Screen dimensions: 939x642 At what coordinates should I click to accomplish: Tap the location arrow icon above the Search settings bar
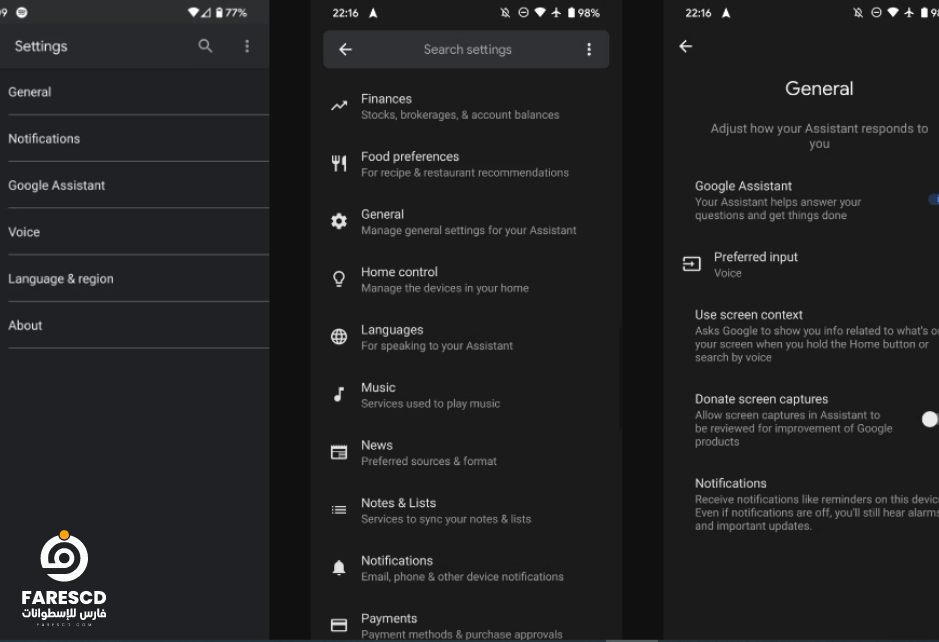pos(372,13)
